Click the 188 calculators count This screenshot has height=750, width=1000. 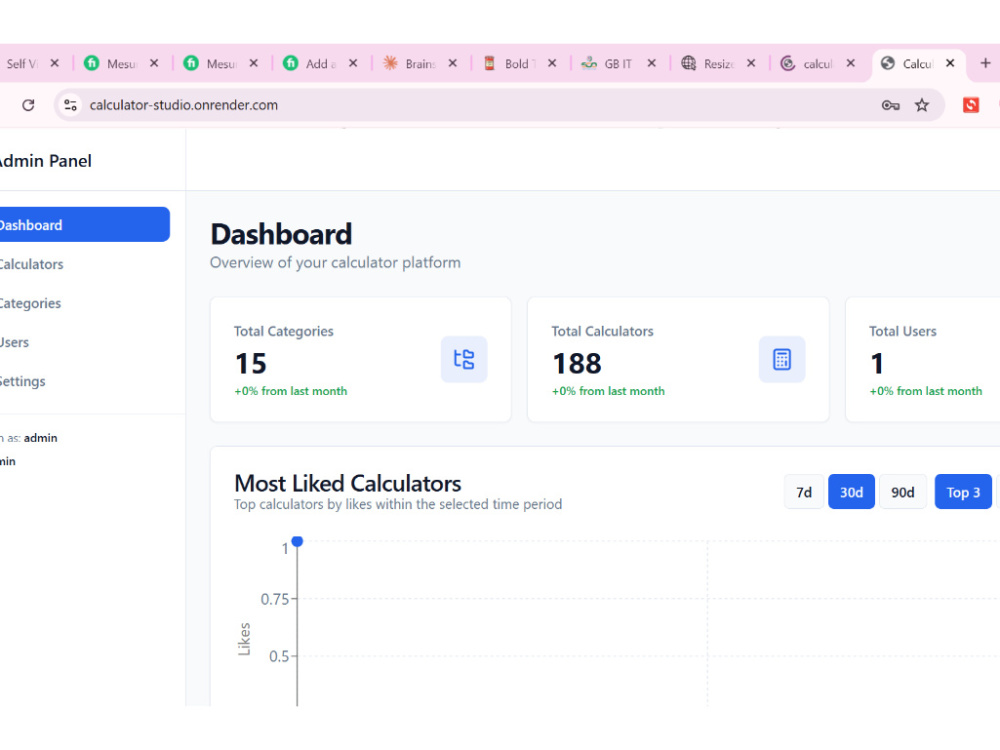[x=577, y=364]
